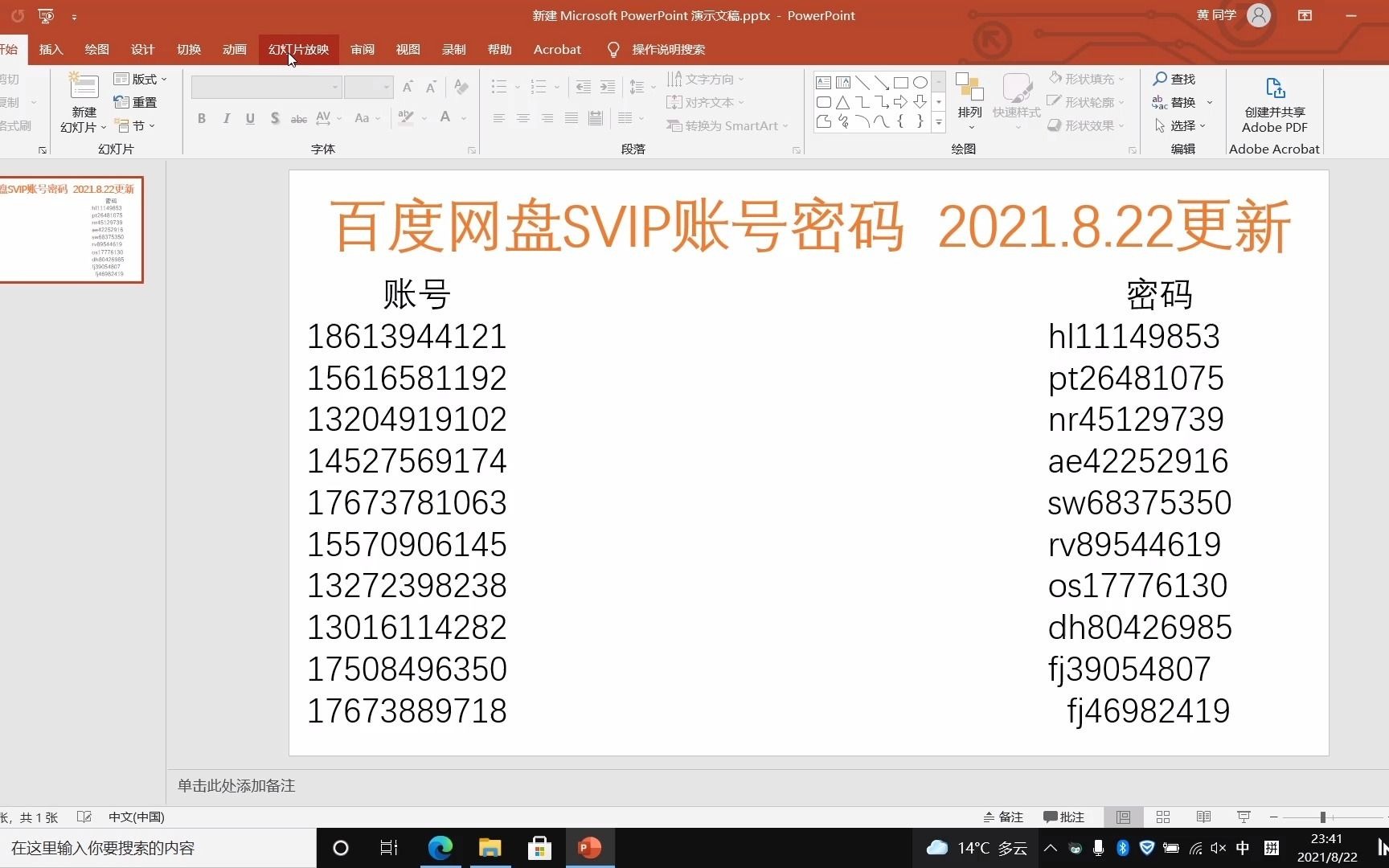Open the change case (Aa) dropdown
The width and height of the screenshot is (1389, 868).
pyautogui.click(x=367, y=118)
